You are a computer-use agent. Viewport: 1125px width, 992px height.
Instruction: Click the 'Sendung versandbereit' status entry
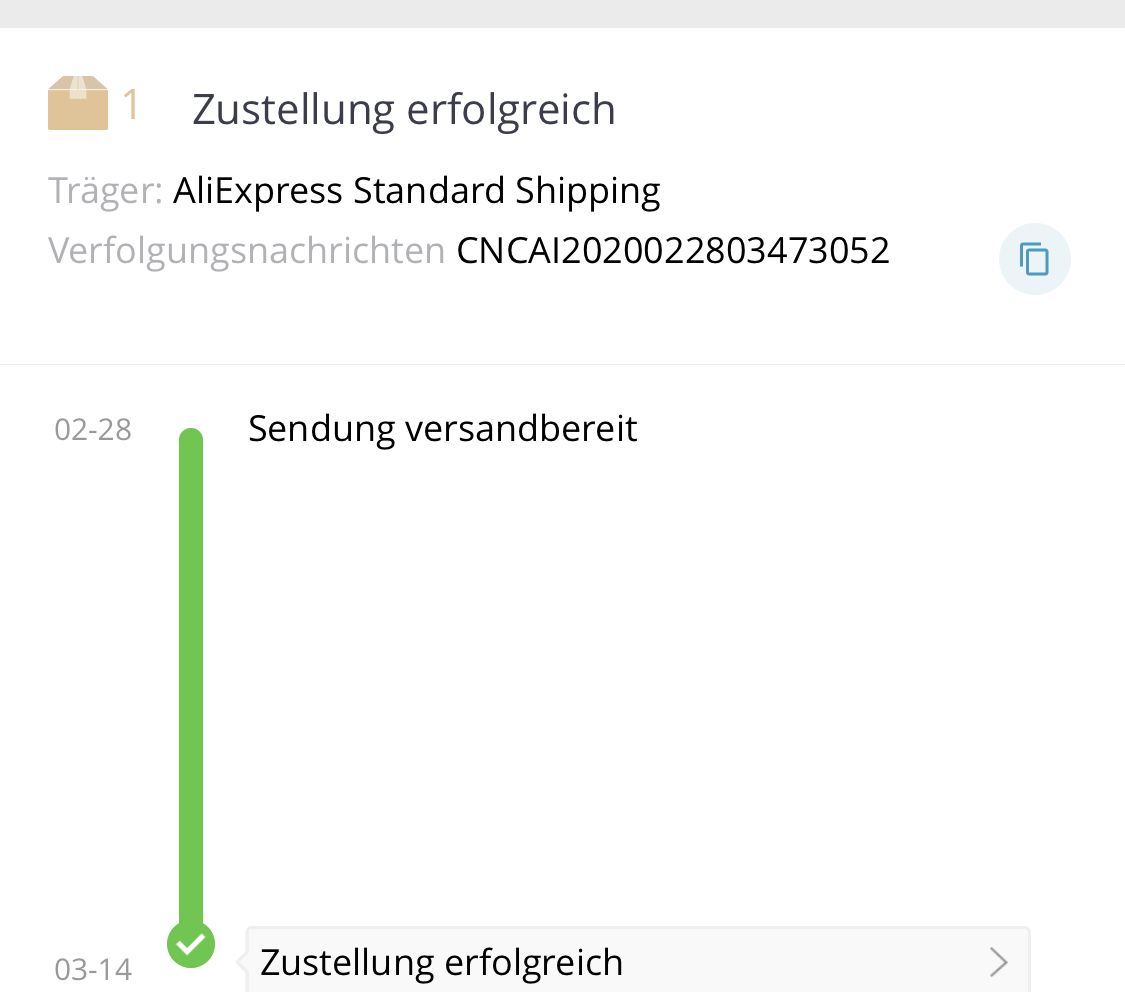442,429
